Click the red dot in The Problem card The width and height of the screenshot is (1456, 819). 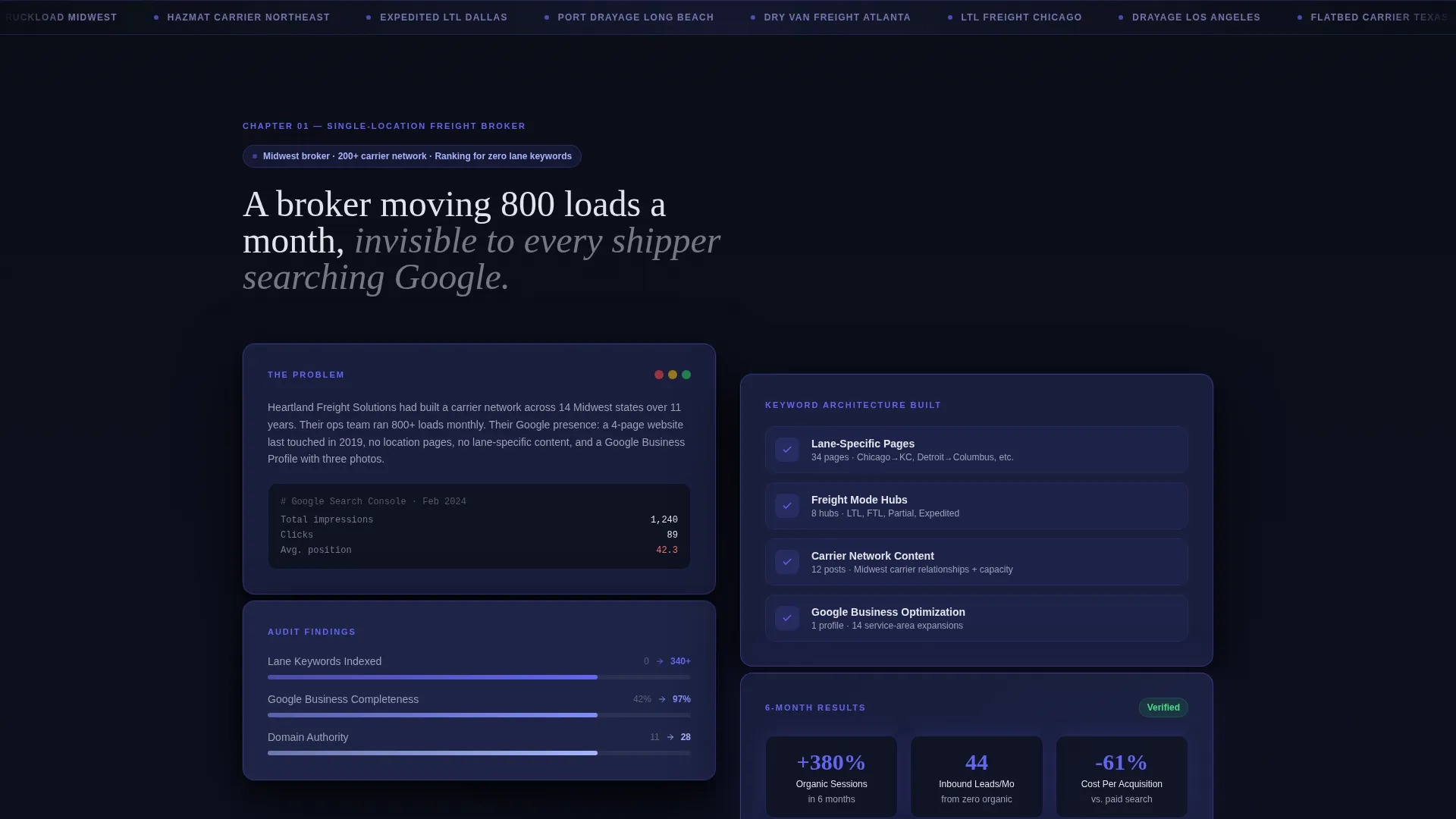(659, 375)
